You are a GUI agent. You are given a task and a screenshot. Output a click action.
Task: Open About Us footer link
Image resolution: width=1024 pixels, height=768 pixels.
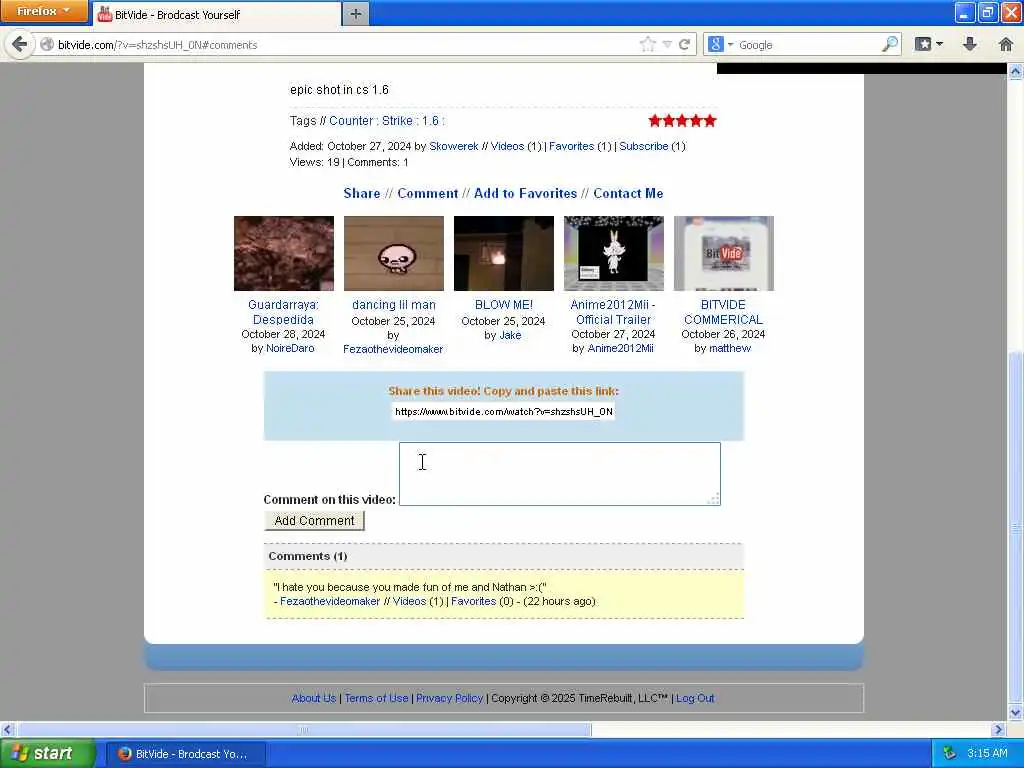point(313,698)
